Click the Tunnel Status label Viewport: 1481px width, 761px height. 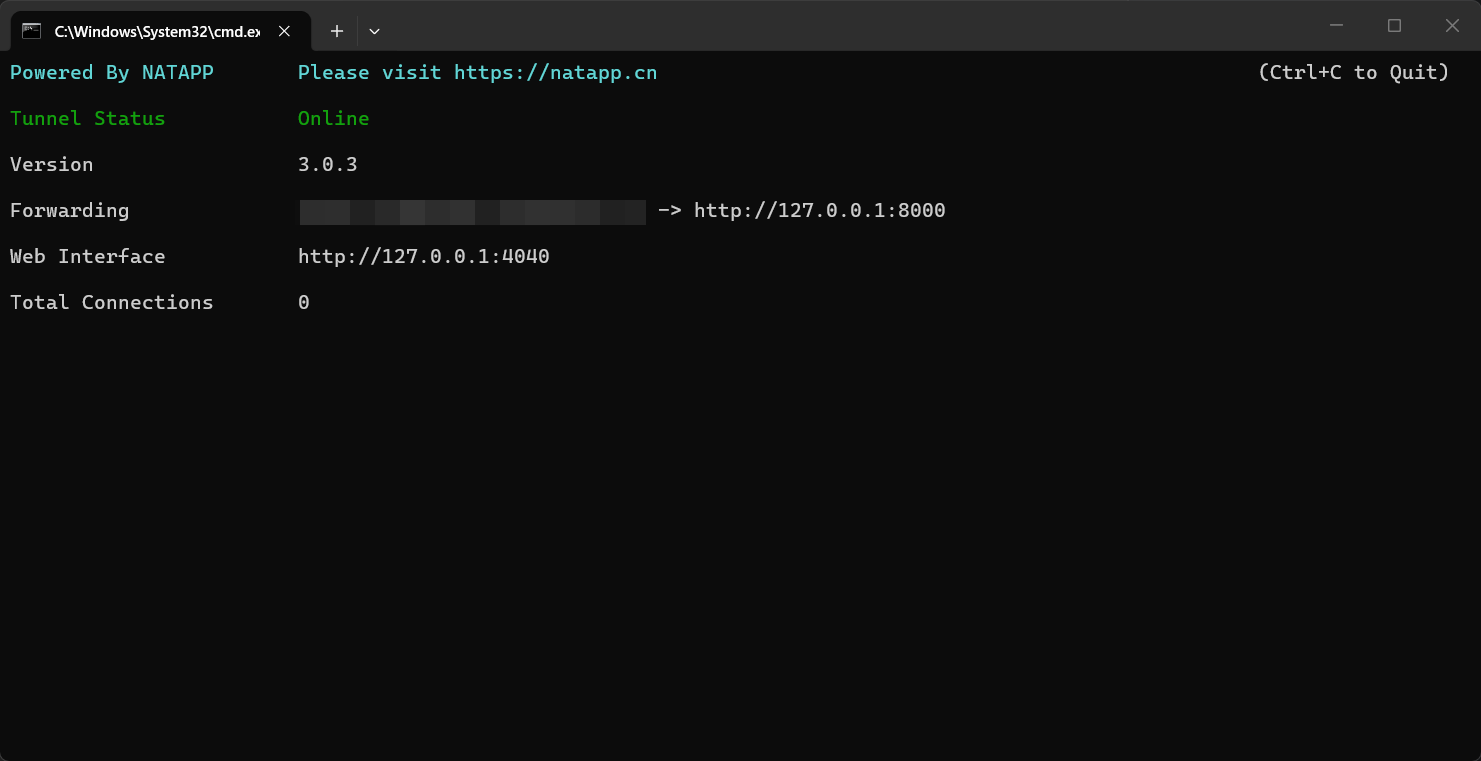[x=88, y=119]
